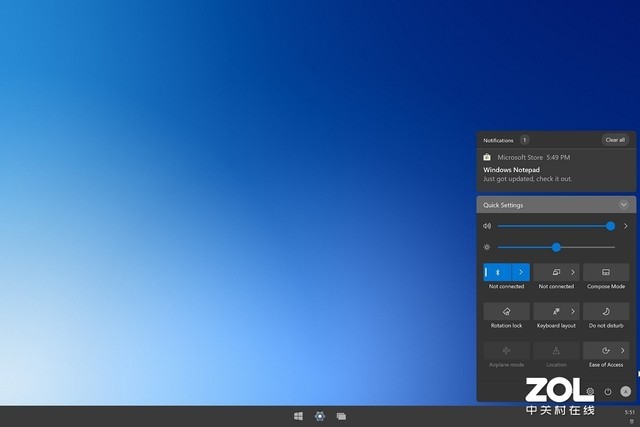Open the Settings gear app on taskbar
The height and width of the screenshot is (427, 640).
(320, 416)
